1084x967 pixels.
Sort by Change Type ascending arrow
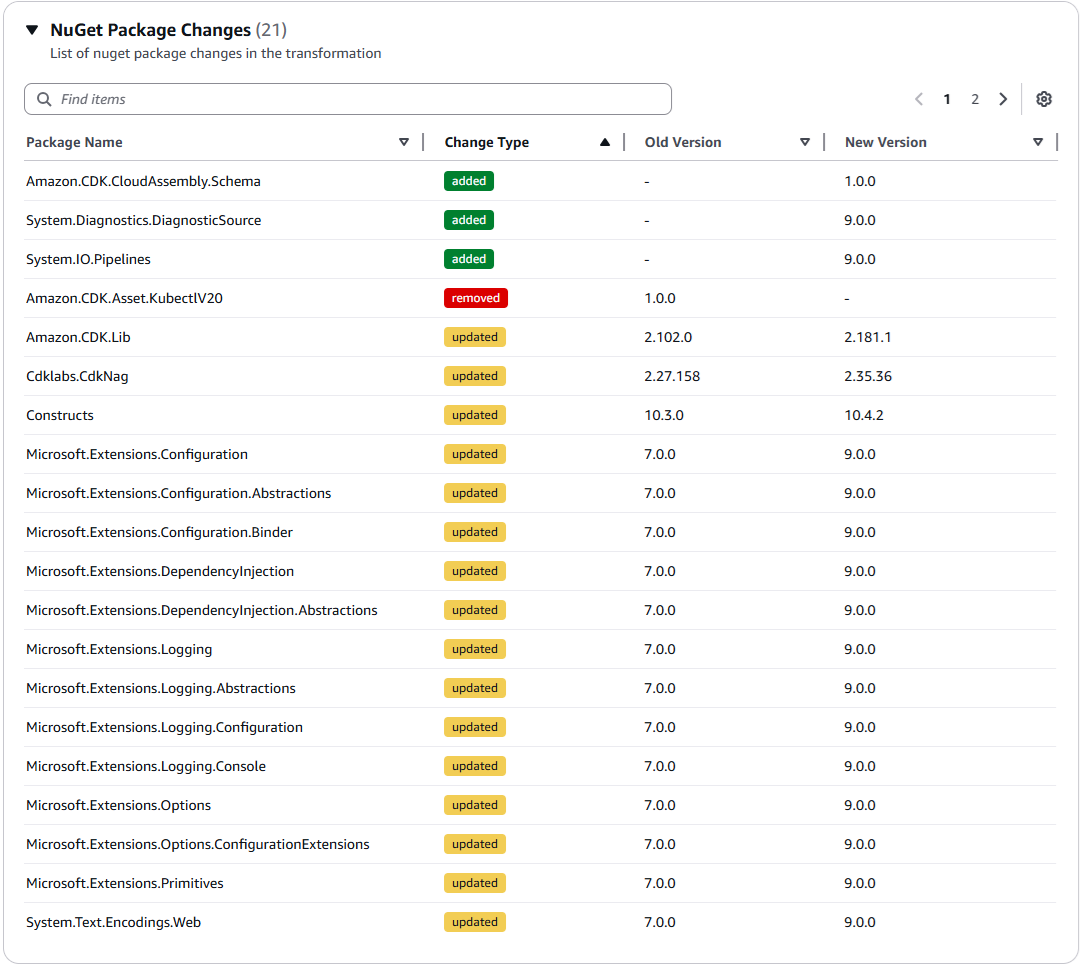click(x=605, y=142)
